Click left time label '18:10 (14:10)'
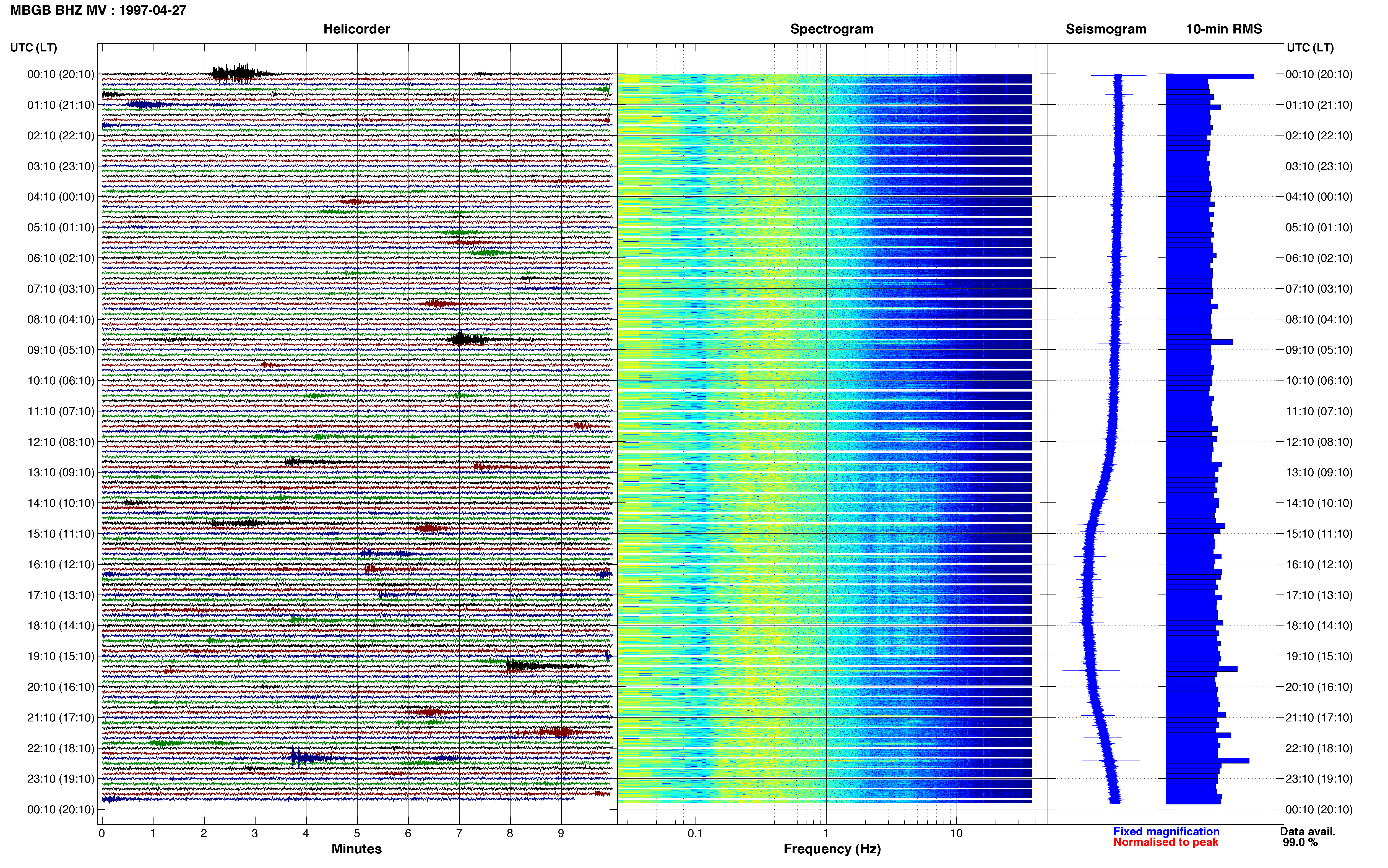Image resolution: width=1388 pixels, height=868 pixels. [60, 626]
